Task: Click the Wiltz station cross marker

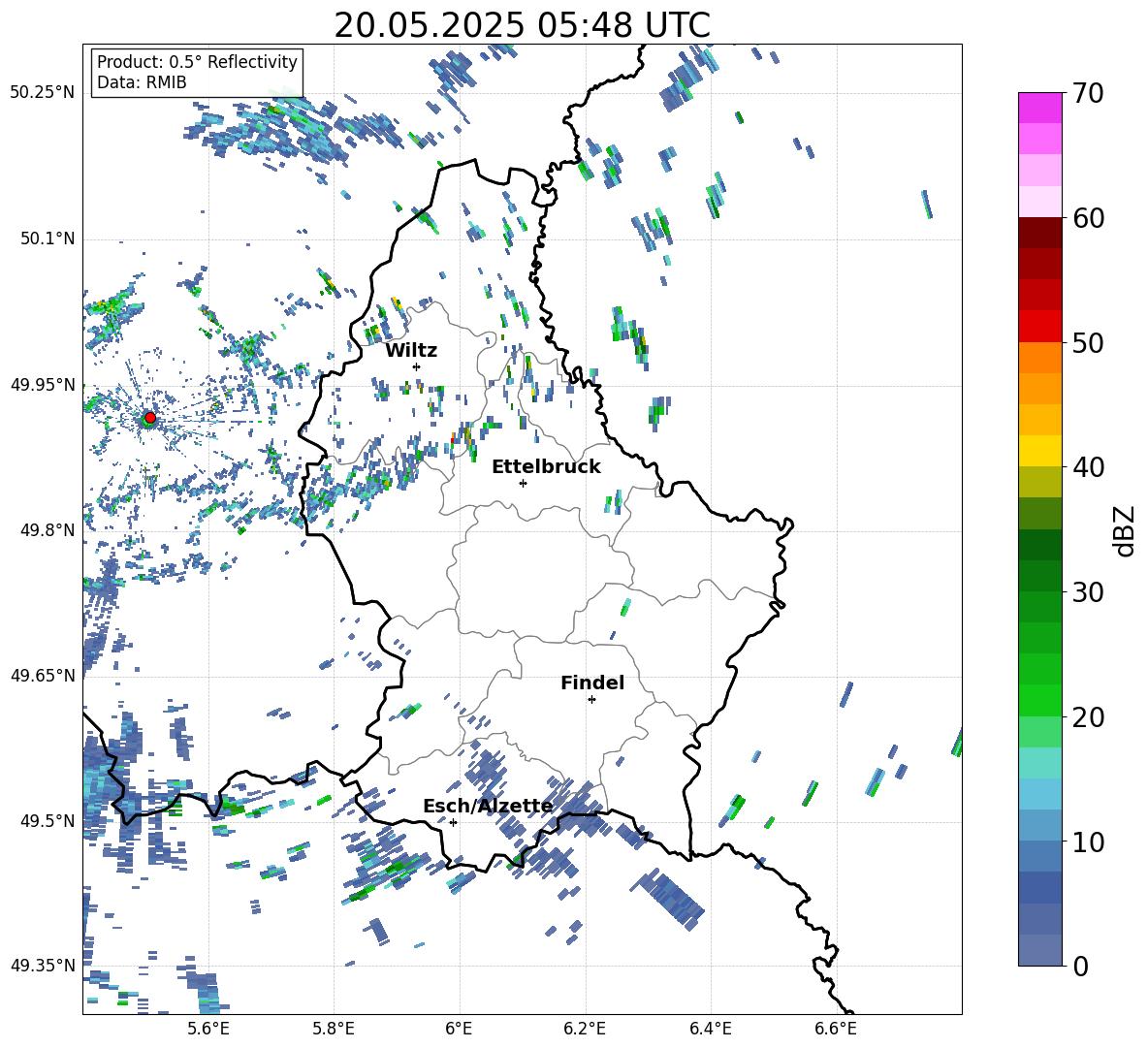Action: (x=417, y=366)
